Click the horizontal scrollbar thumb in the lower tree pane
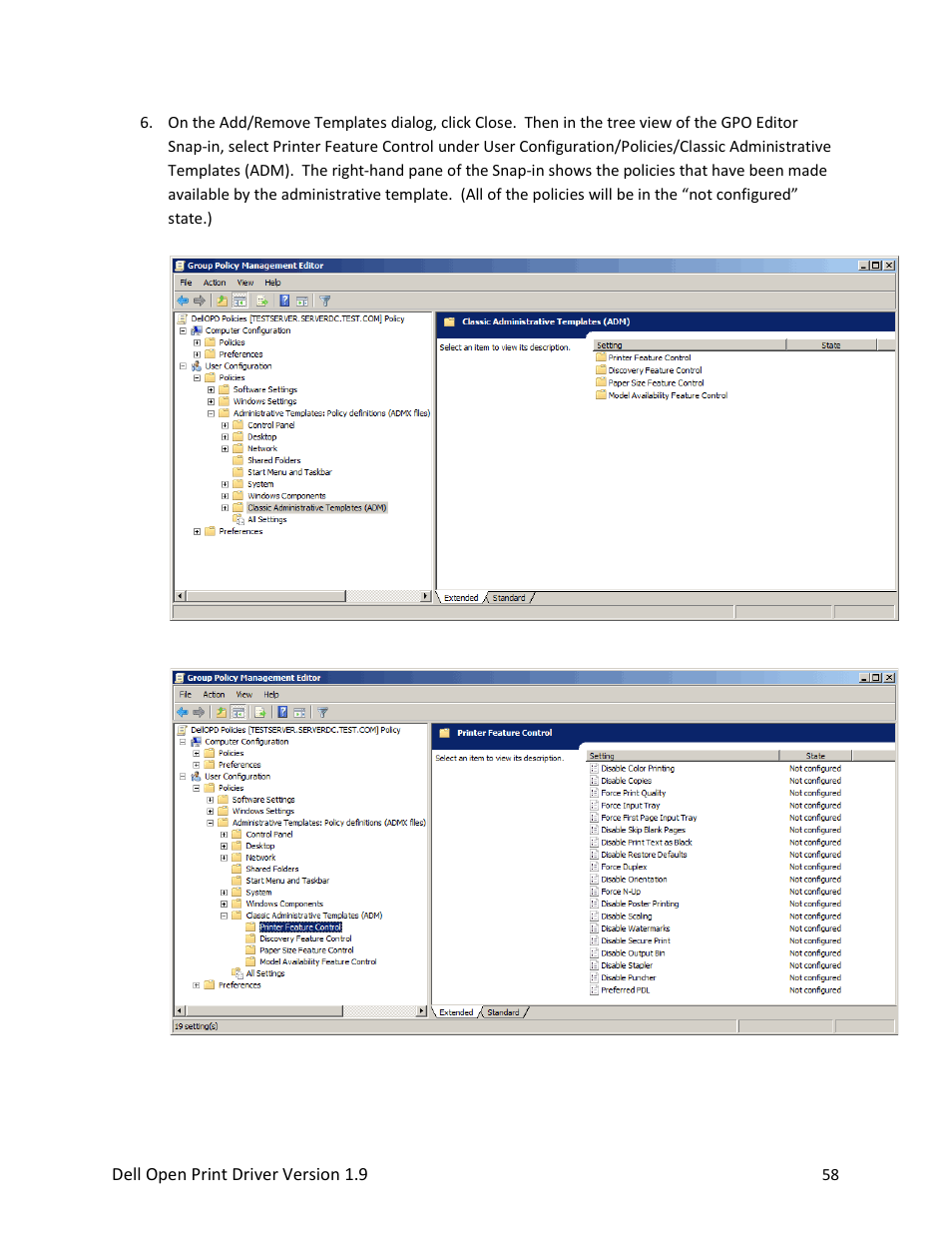 tap(263, 1010)
